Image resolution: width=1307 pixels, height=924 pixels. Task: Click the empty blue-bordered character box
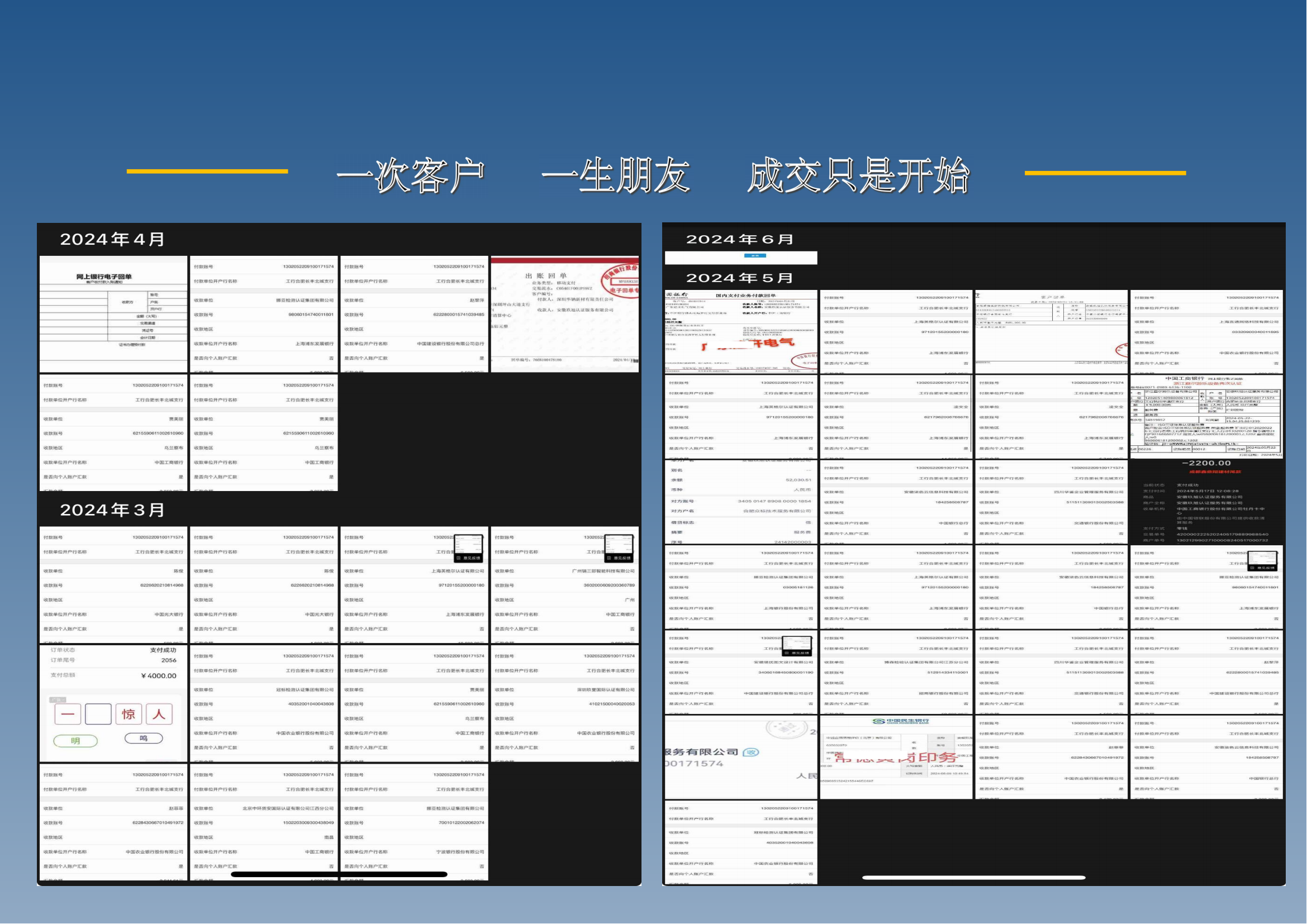click(98, 714)
